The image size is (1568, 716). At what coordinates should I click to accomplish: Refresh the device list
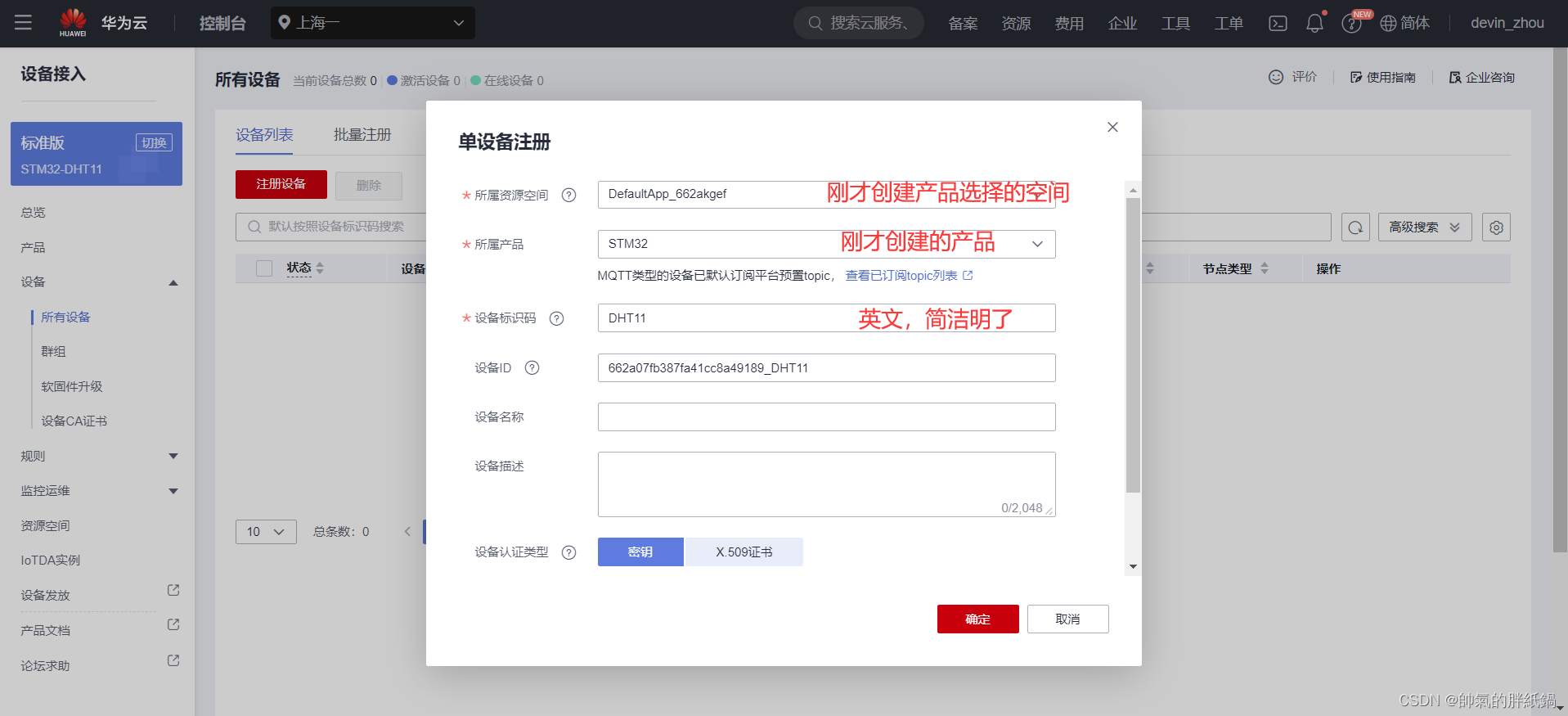click(x=1355, y=227)
